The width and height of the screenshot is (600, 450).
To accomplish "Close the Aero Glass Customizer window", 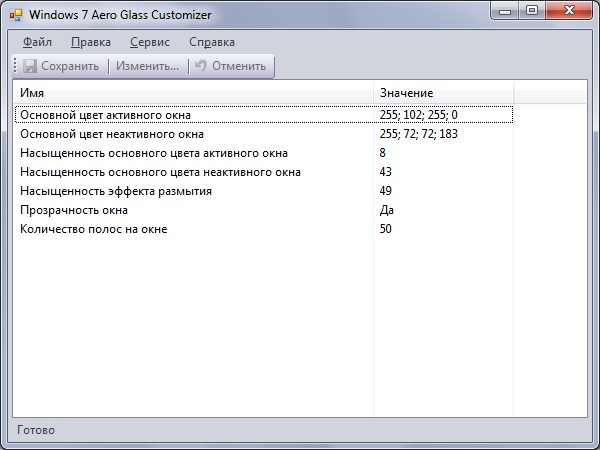I will [x=569, y=11].
